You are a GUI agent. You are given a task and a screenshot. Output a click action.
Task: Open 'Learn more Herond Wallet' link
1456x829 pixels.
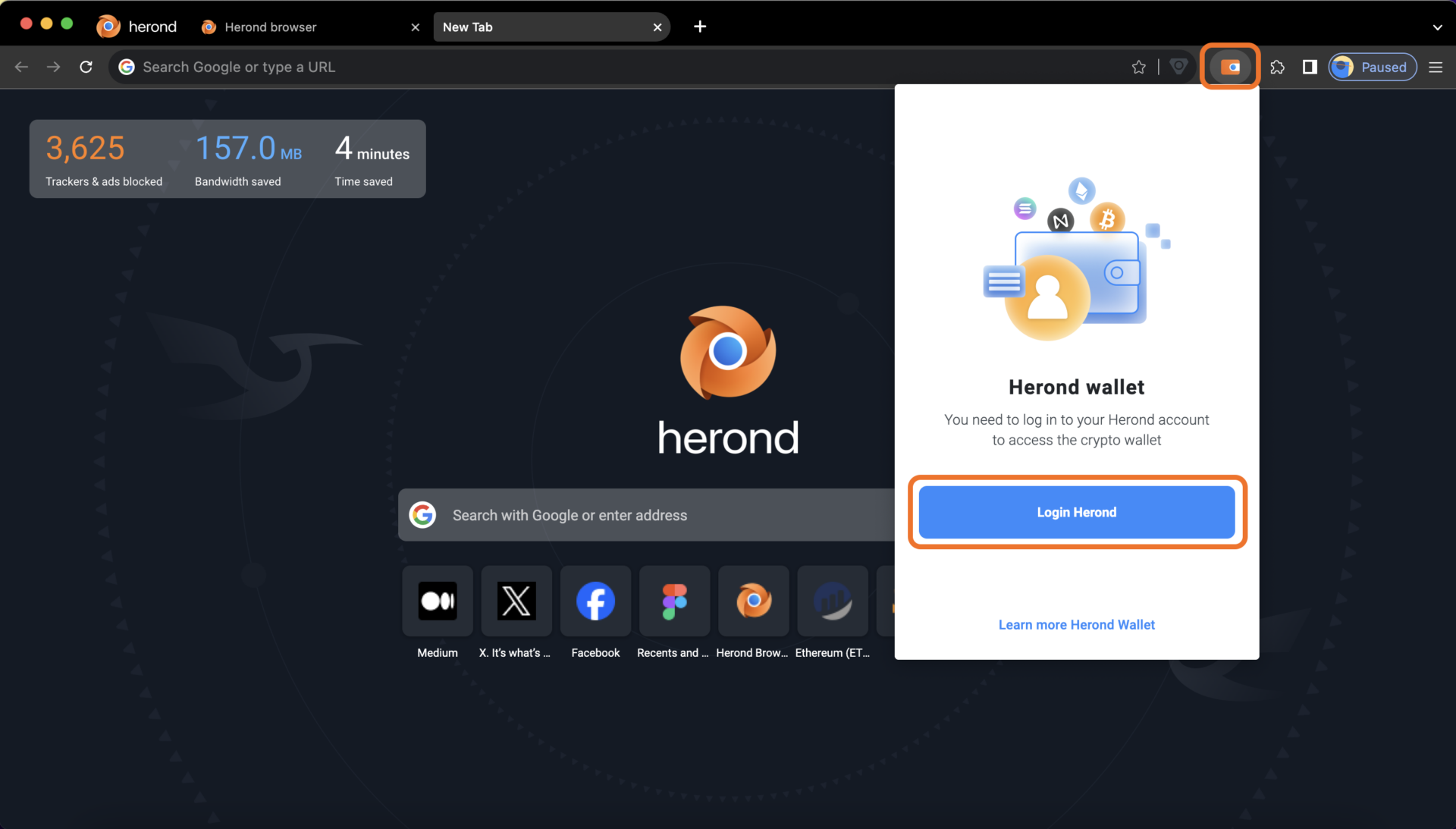(x=1076, y=624)
